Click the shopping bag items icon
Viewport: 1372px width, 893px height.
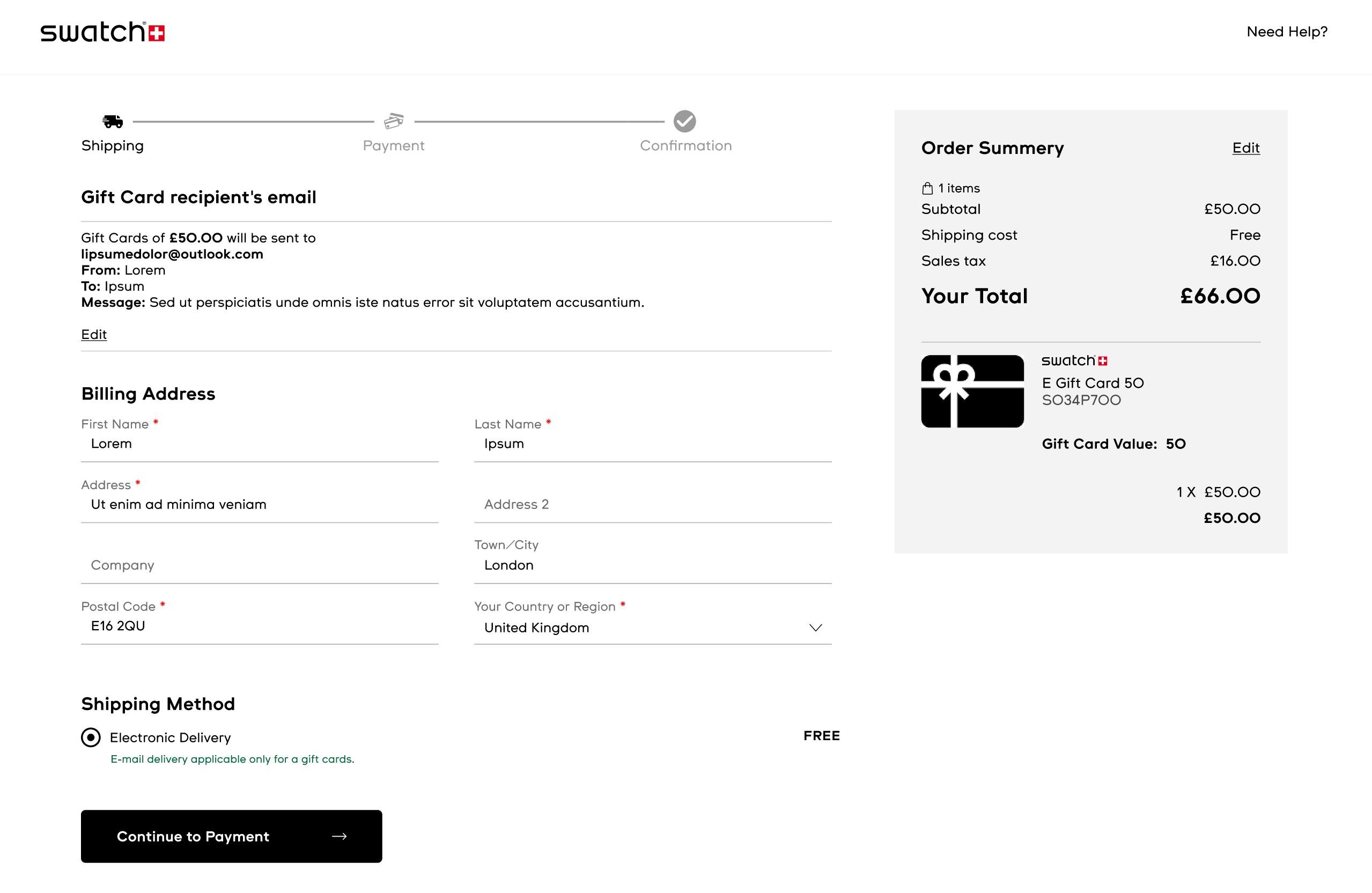pos(927,188)
